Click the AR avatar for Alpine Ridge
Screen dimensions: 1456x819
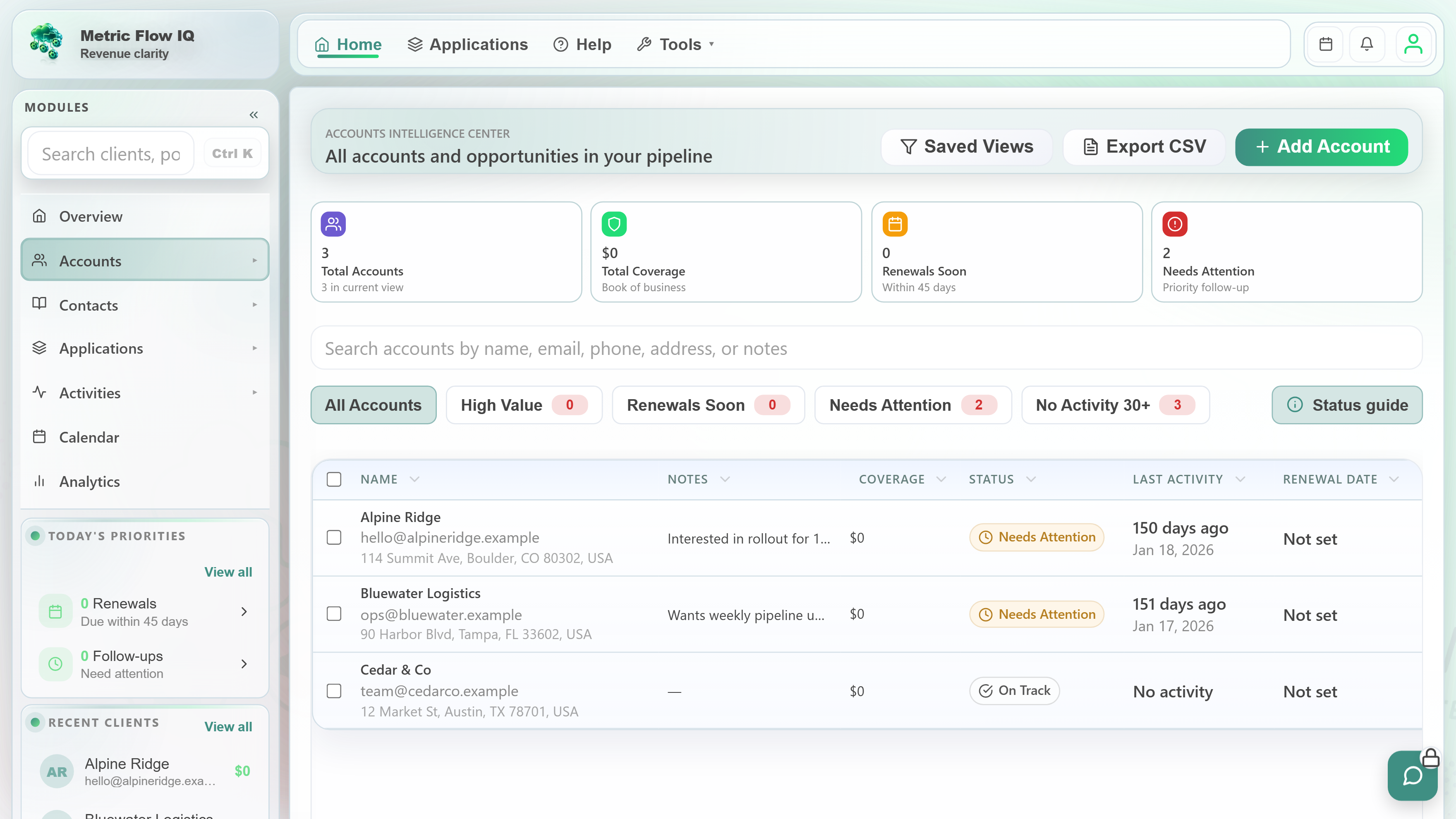(x=57, y=771)
